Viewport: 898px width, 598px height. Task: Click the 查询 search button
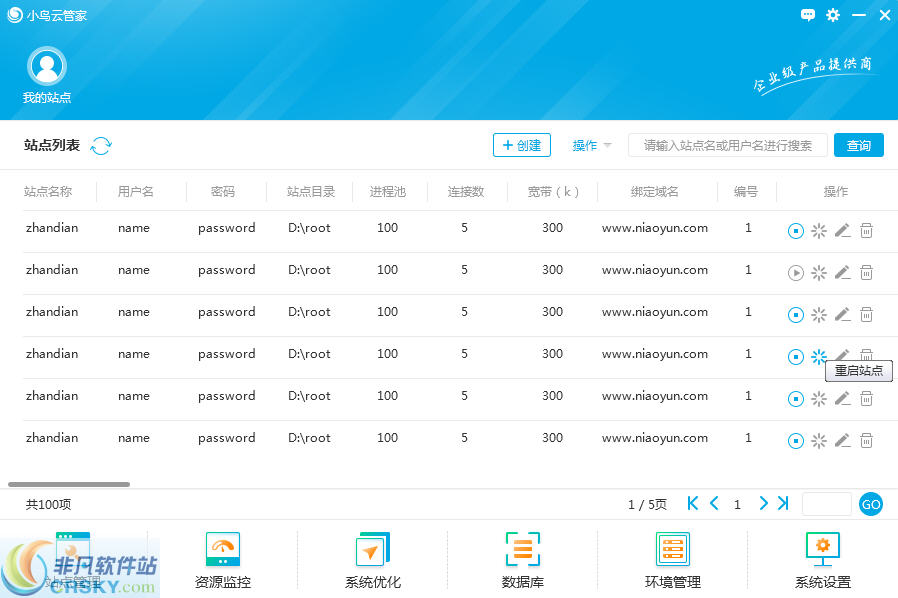(858, 145)
